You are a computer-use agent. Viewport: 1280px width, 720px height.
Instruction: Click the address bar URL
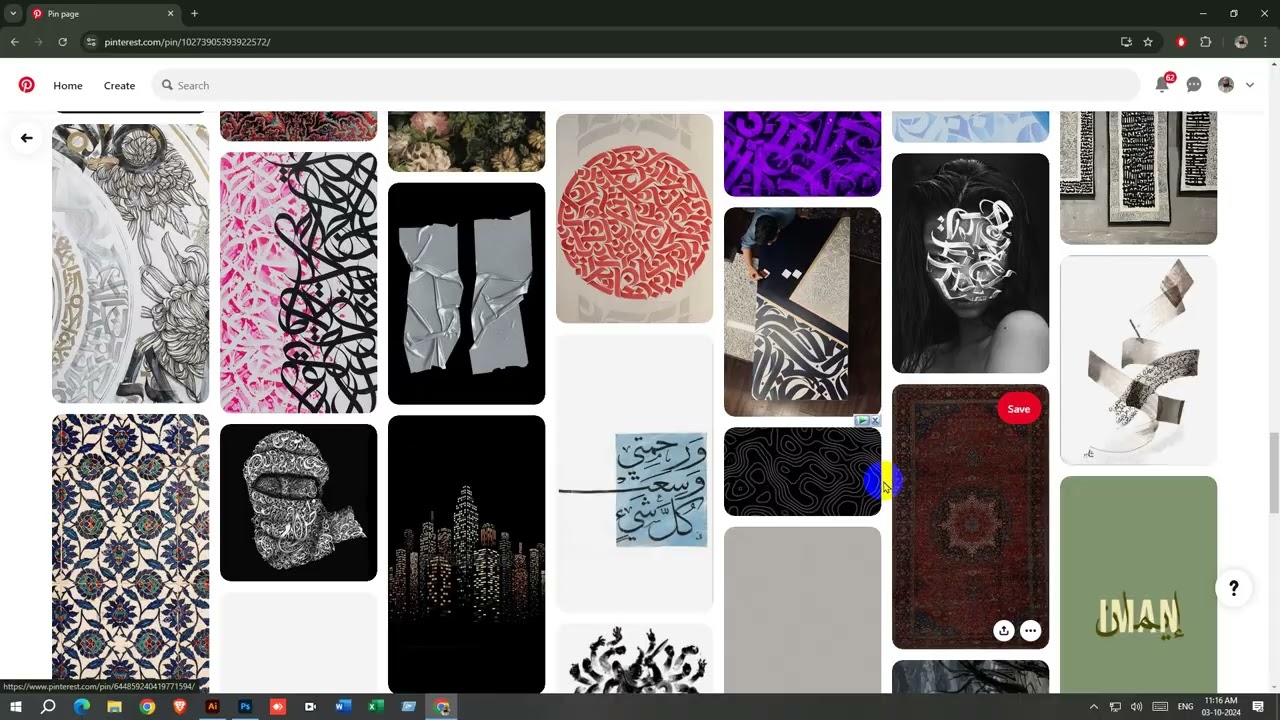[x=187, y=42]
